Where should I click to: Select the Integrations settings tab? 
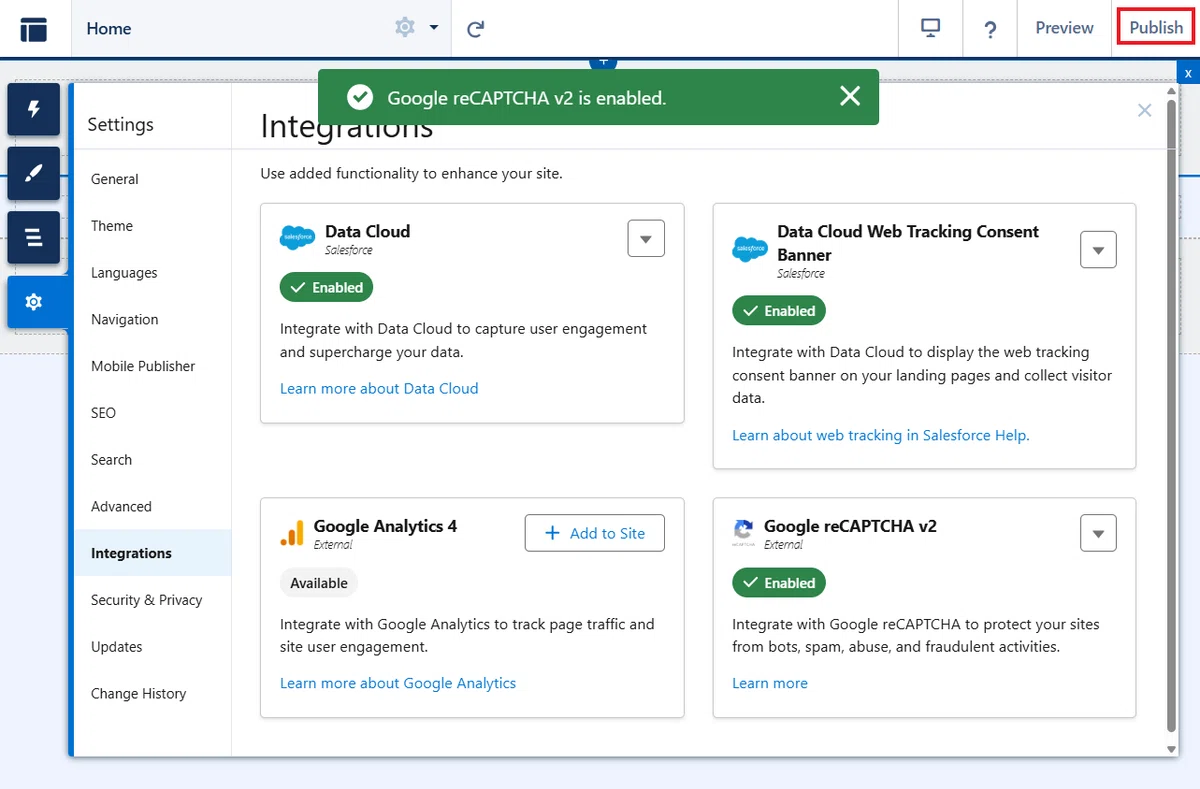point(152,553)
